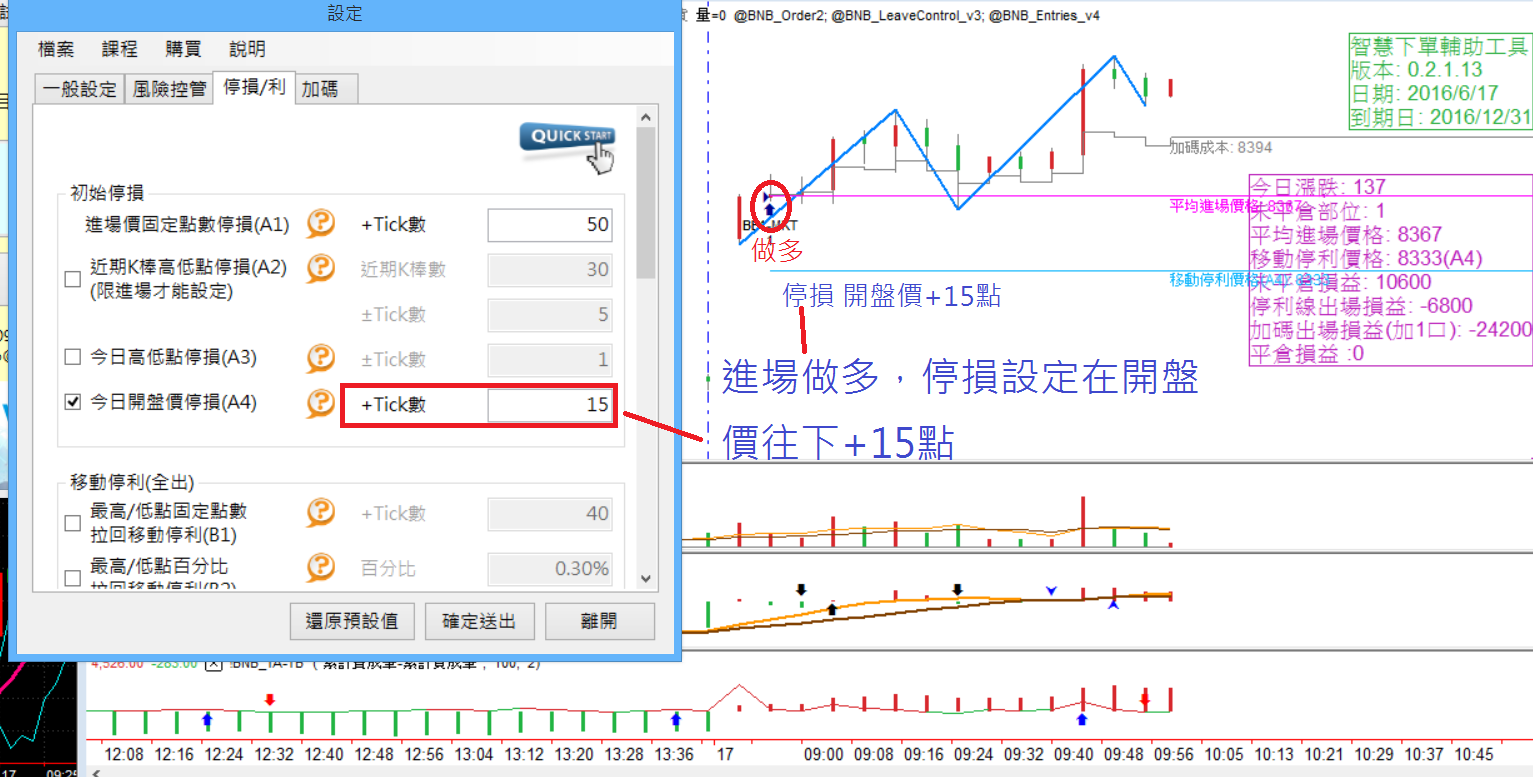Click the 智慧下單輔助工具 title text

(1439, 47)
